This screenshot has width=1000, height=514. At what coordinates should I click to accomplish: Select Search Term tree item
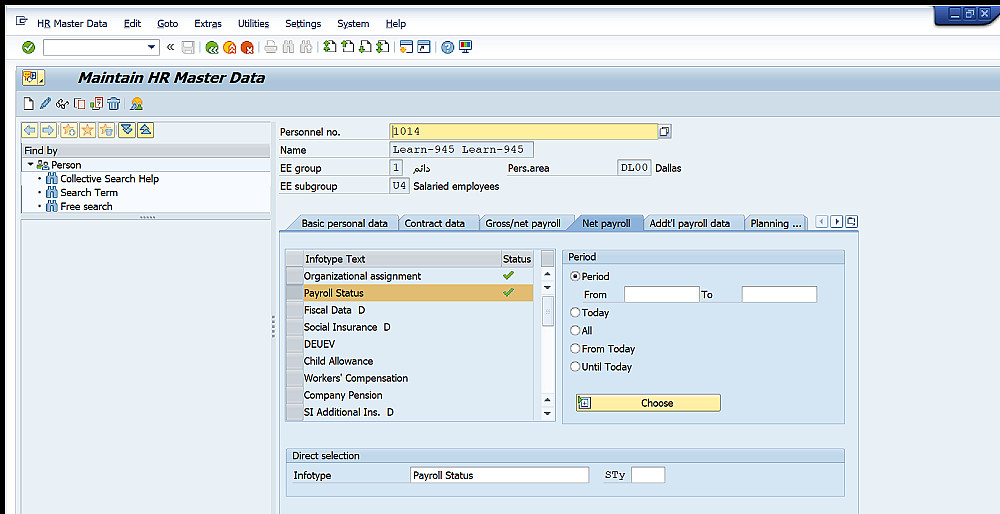coord(89,193)
